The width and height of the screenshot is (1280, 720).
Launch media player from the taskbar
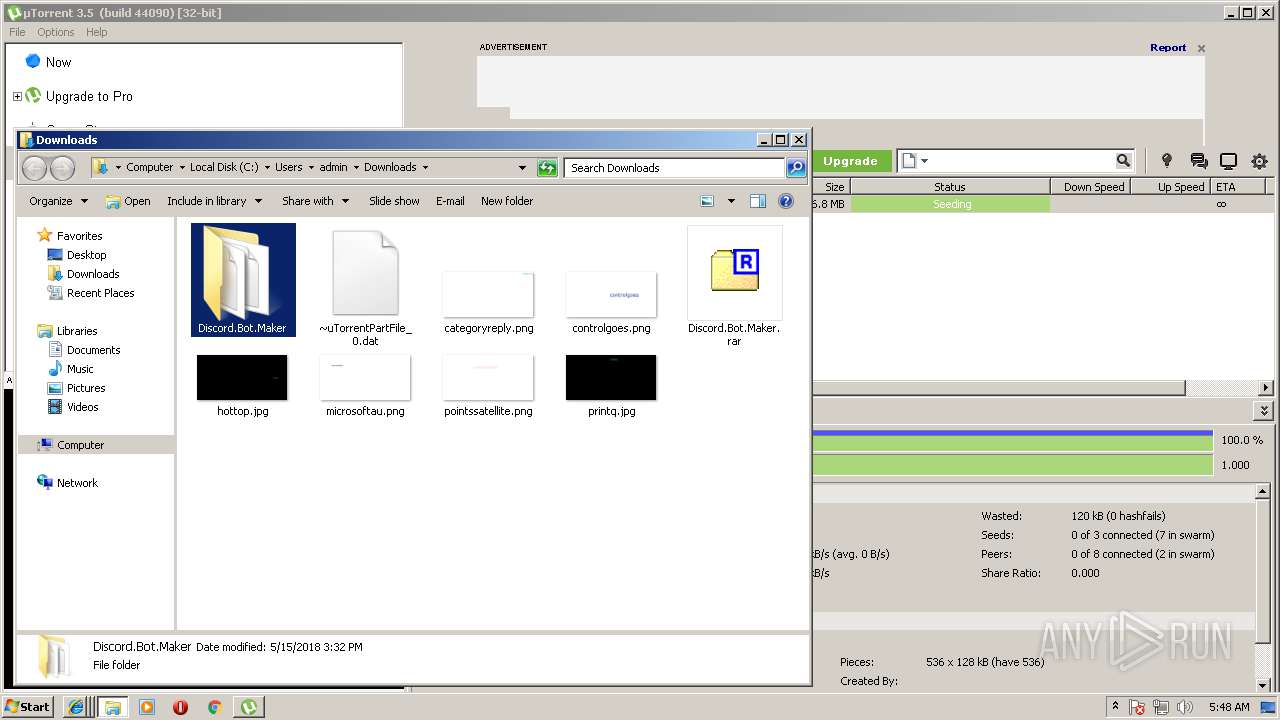pos(147,707)
